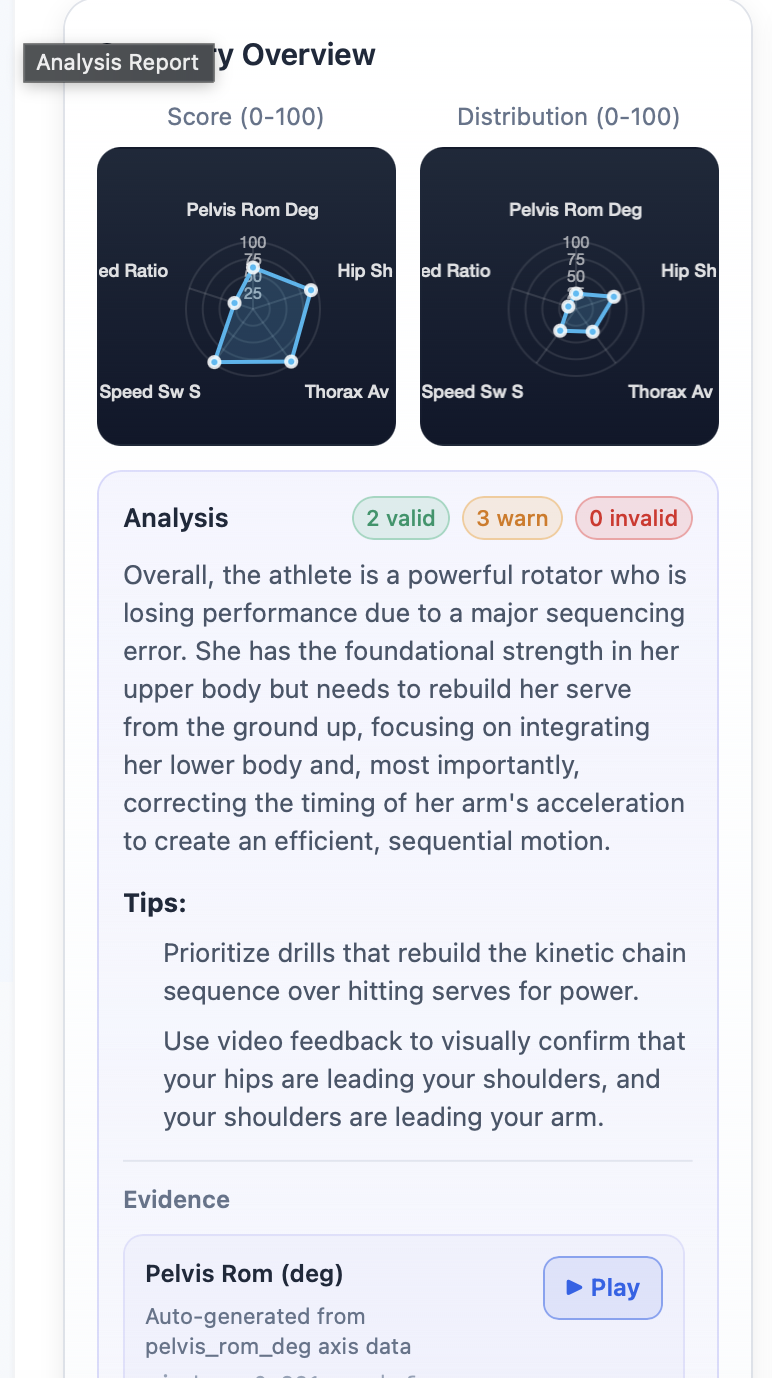Viewport: 772px width, 1378px height.
Task: Collapse the Tips section
Action: [x=155, y=902]
